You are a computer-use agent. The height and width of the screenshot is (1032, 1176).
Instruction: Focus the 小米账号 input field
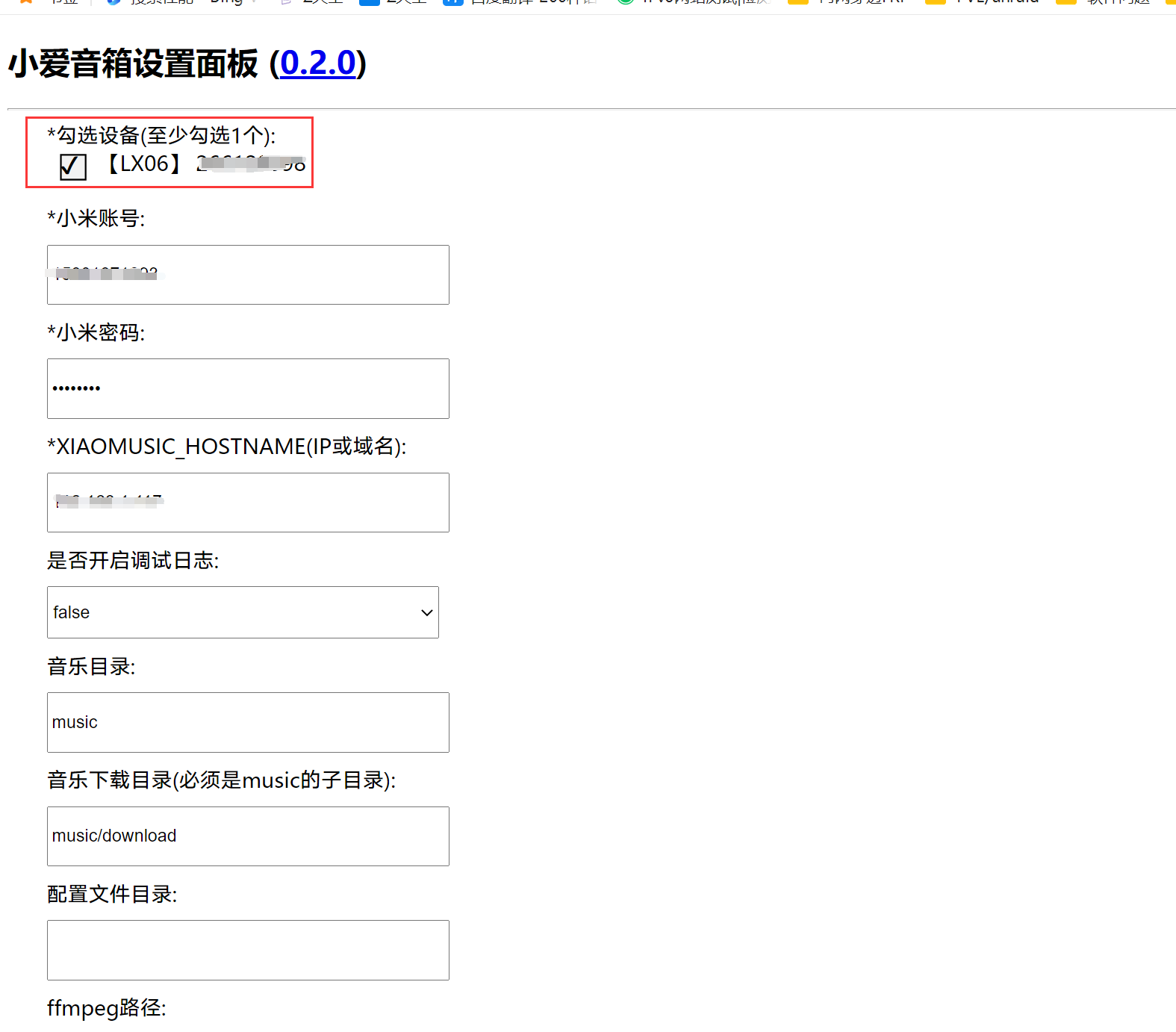[248, 275]
